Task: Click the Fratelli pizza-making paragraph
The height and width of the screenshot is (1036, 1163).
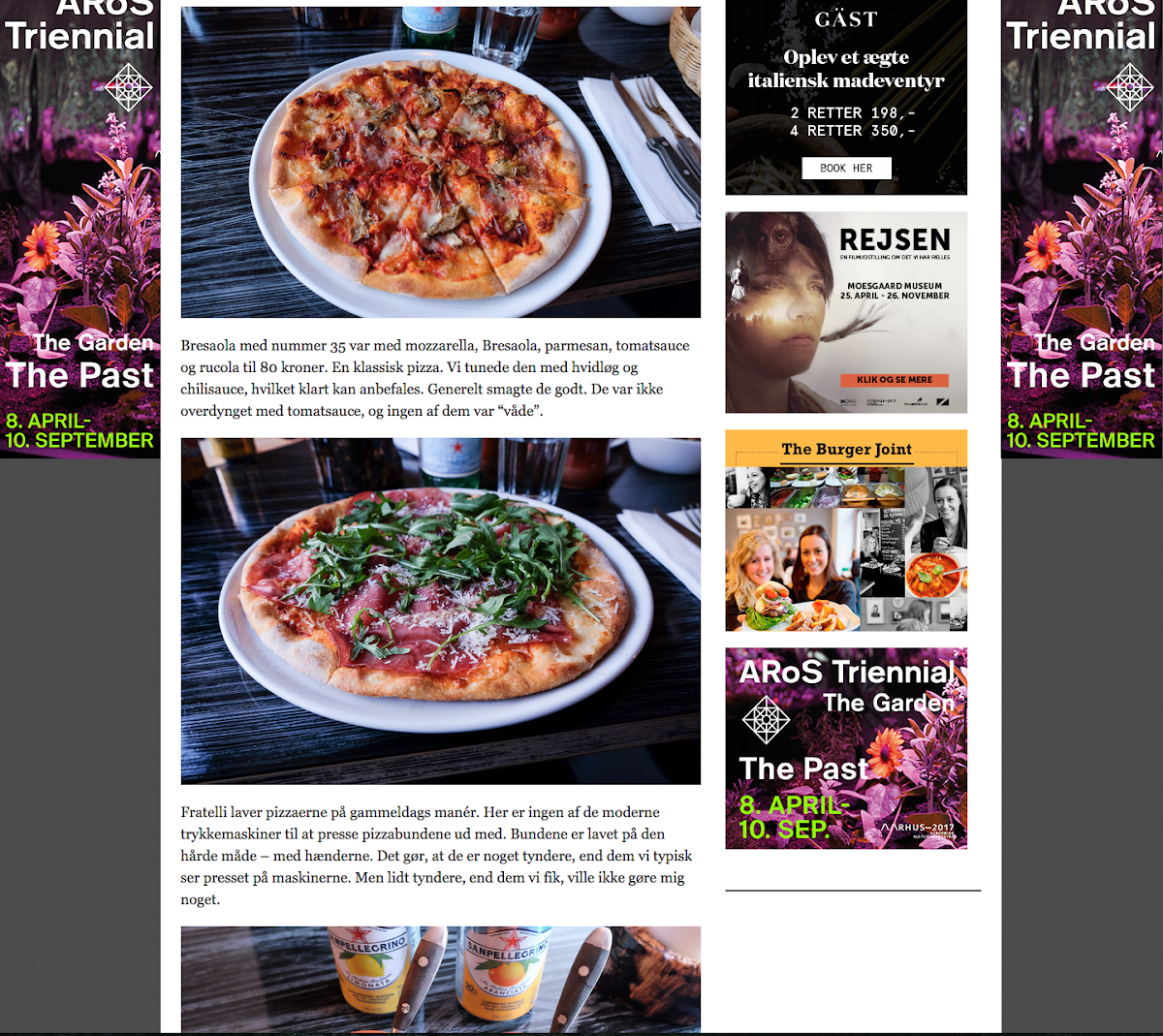Action: [x=437, y=856]
